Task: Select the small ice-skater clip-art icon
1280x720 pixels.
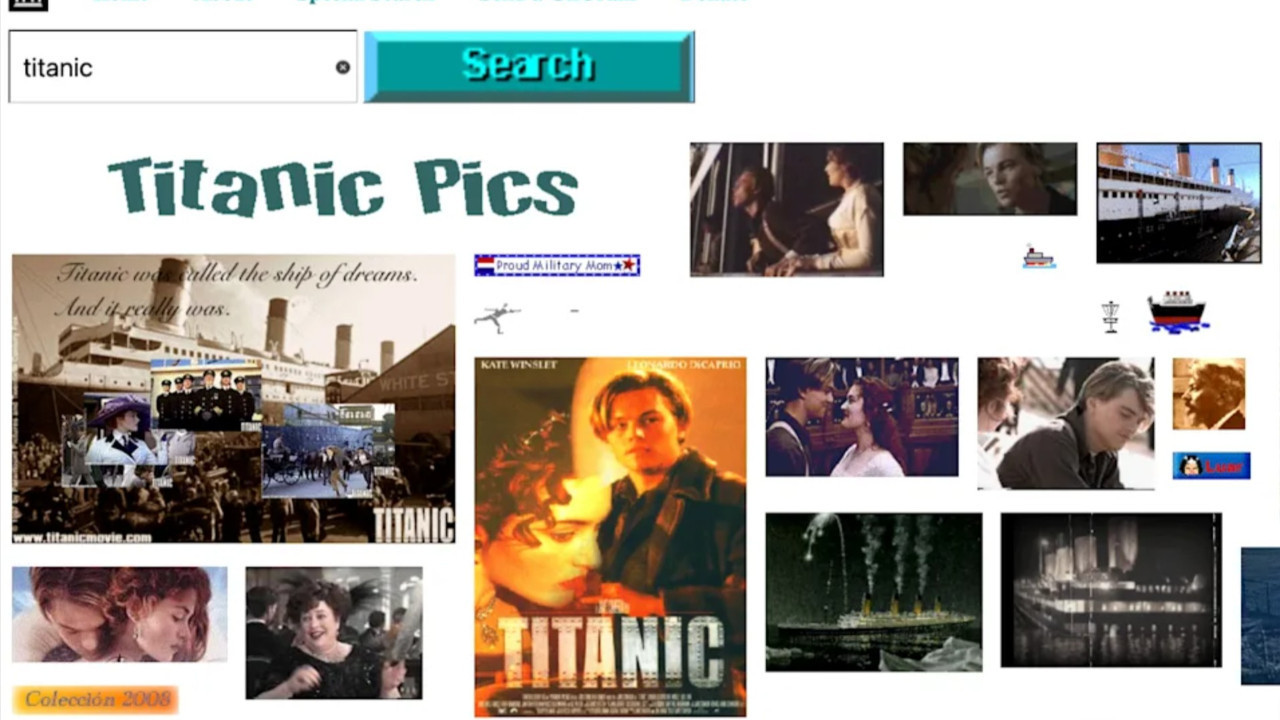Action: (x=497, y=314)
